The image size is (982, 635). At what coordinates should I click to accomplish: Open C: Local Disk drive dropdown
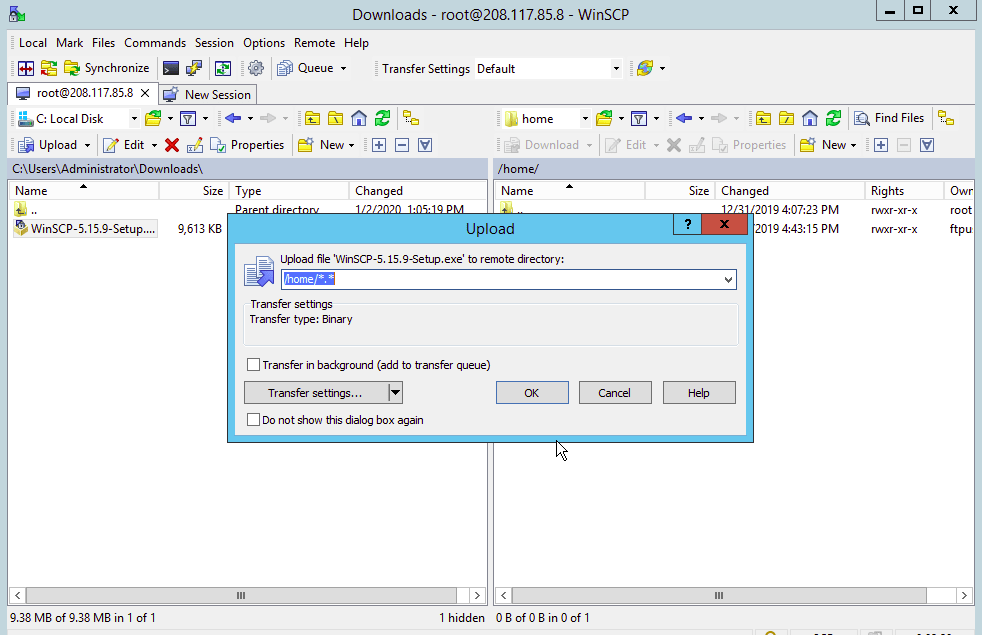133,118
